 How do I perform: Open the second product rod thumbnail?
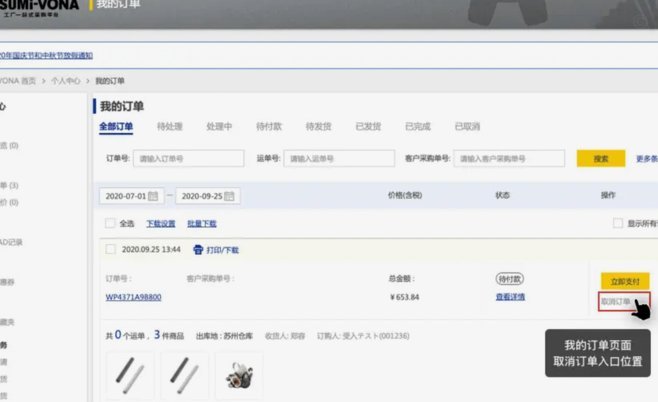185,376
